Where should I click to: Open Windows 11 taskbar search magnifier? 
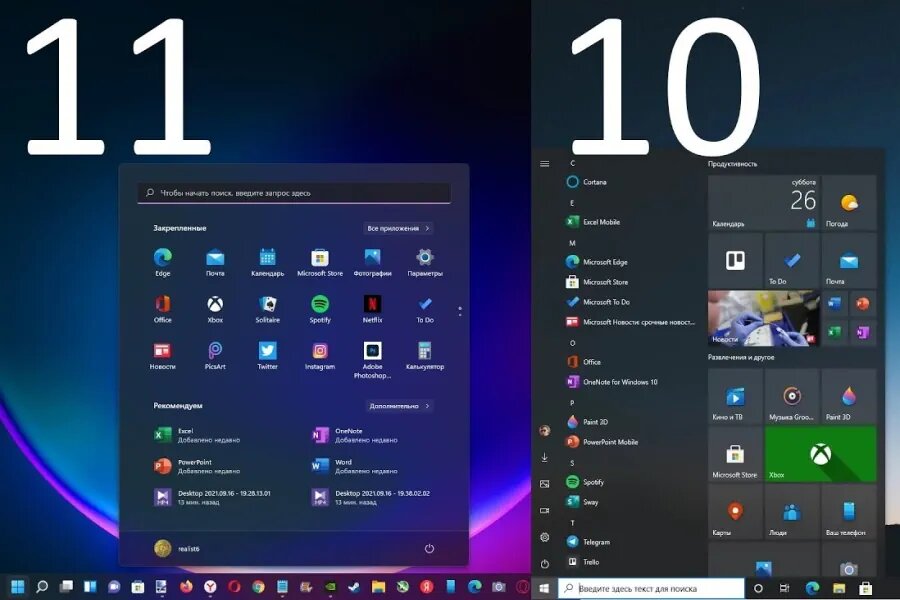click(x=42, y=587)
